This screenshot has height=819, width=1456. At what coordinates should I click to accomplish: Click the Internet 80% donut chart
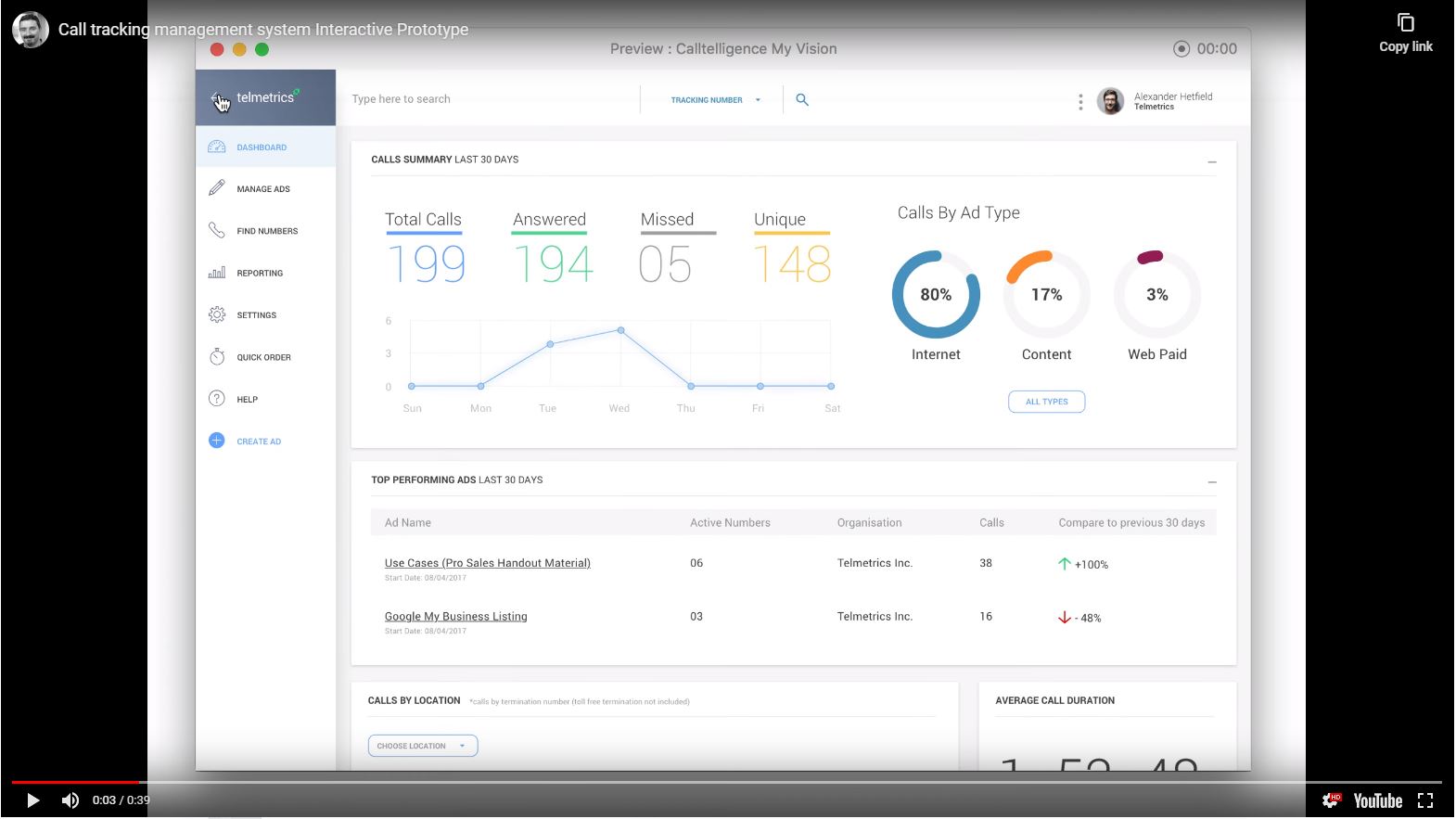[x=936, y=295]
